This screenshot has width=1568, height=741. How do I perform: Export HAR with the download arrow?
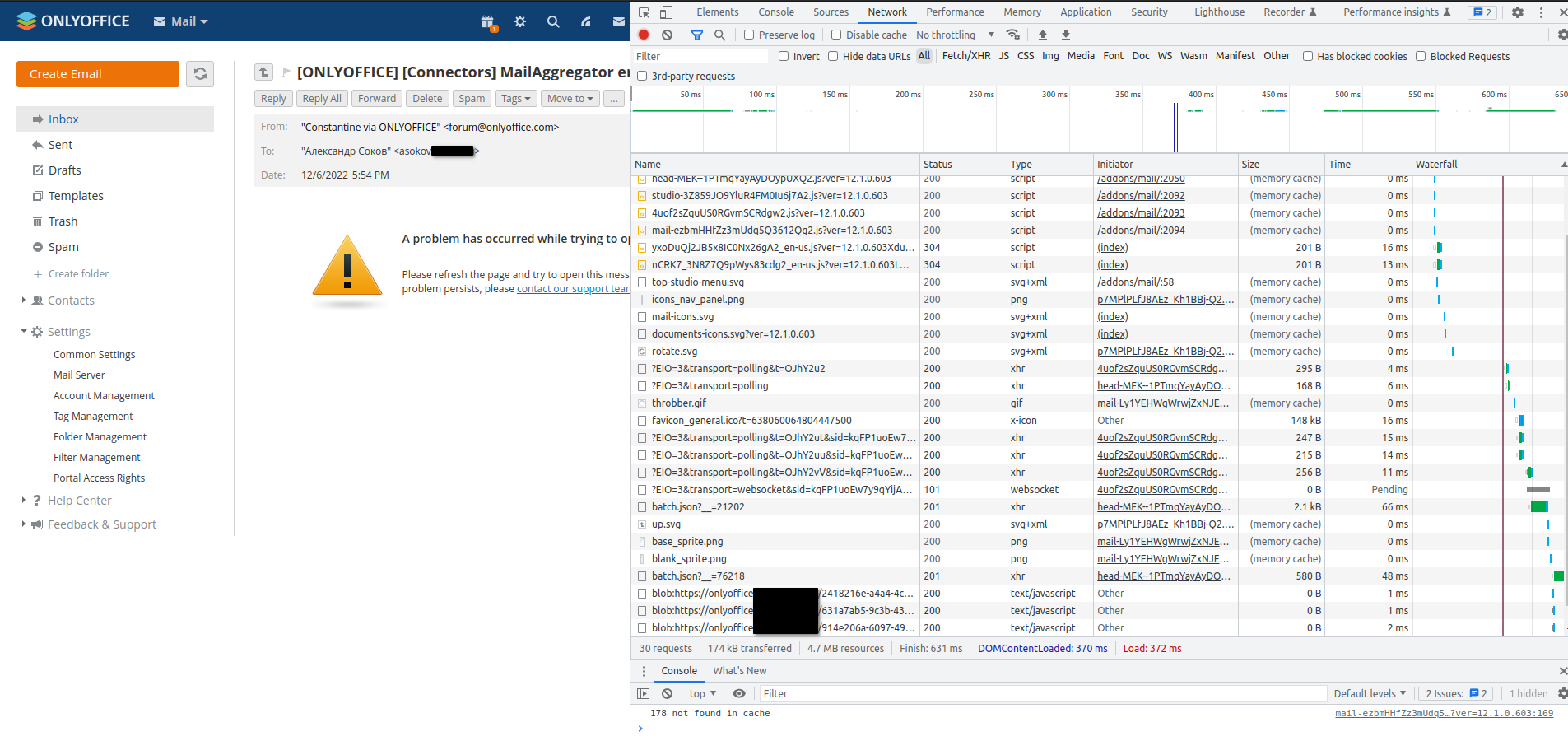pyautogui.click(x=1066, y=35)
